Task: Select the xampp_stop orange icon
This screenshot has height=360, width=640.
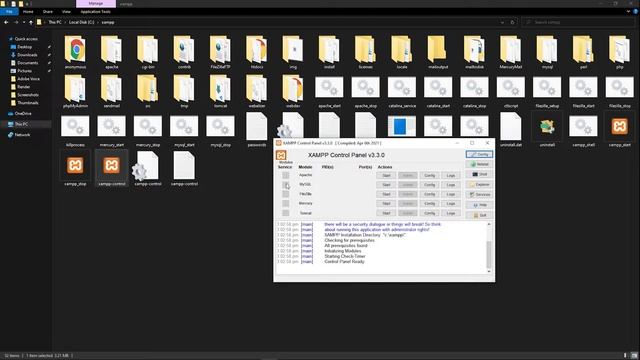Action: [x=76, y=169]
